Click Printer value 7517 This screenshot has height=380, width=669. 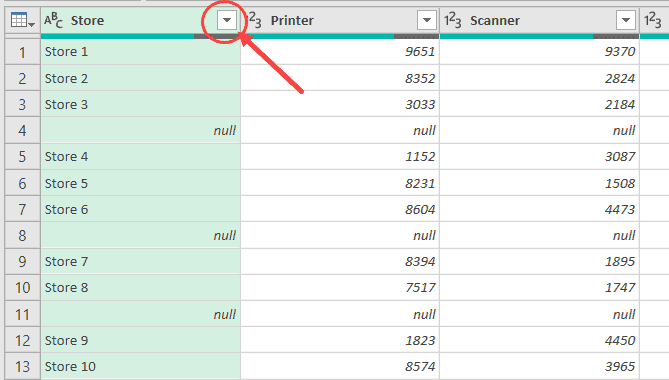tap(340, 287)
